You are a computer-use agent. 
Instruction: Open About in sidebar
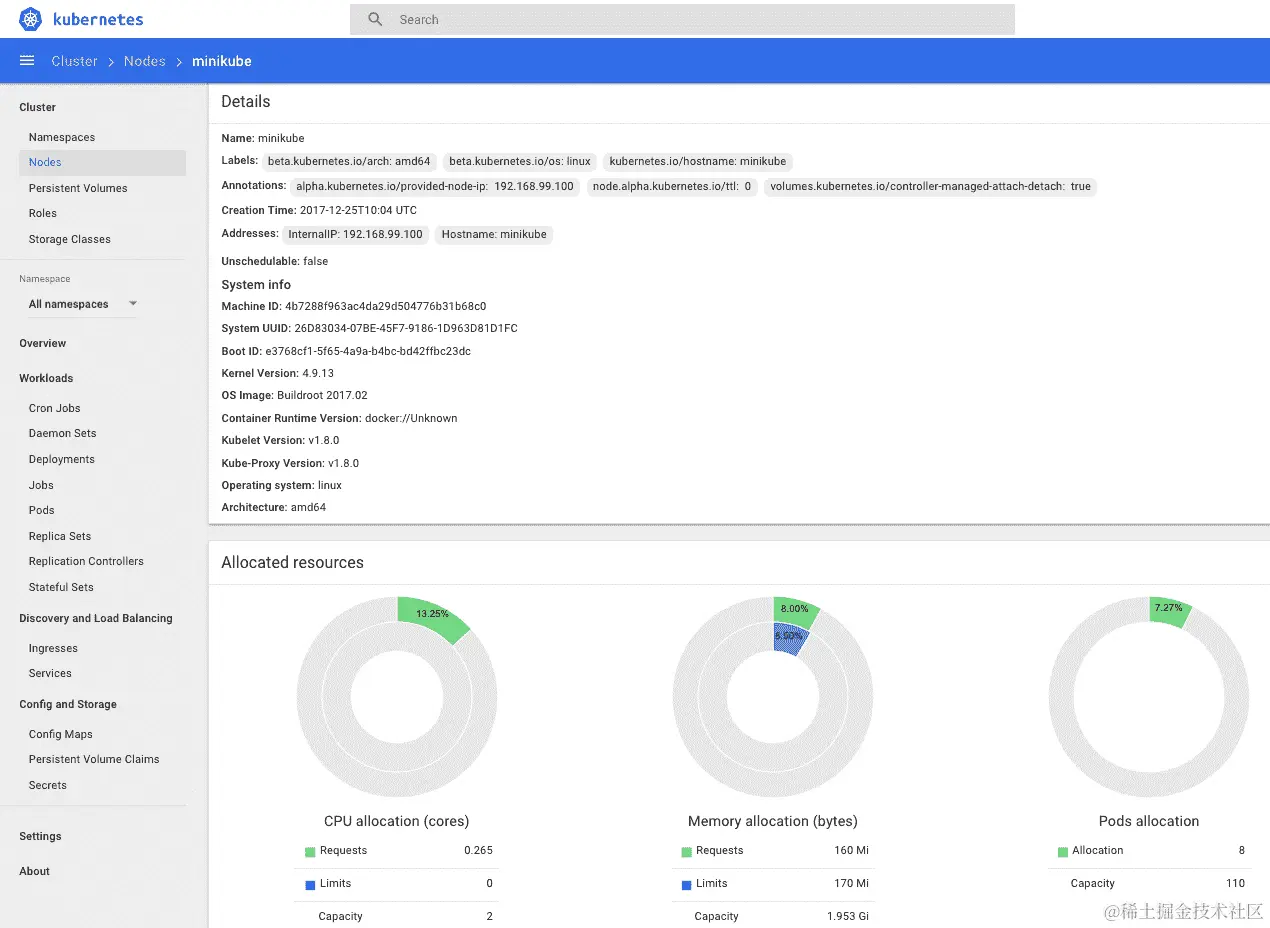pyautogui.click(x=34, y=871)
